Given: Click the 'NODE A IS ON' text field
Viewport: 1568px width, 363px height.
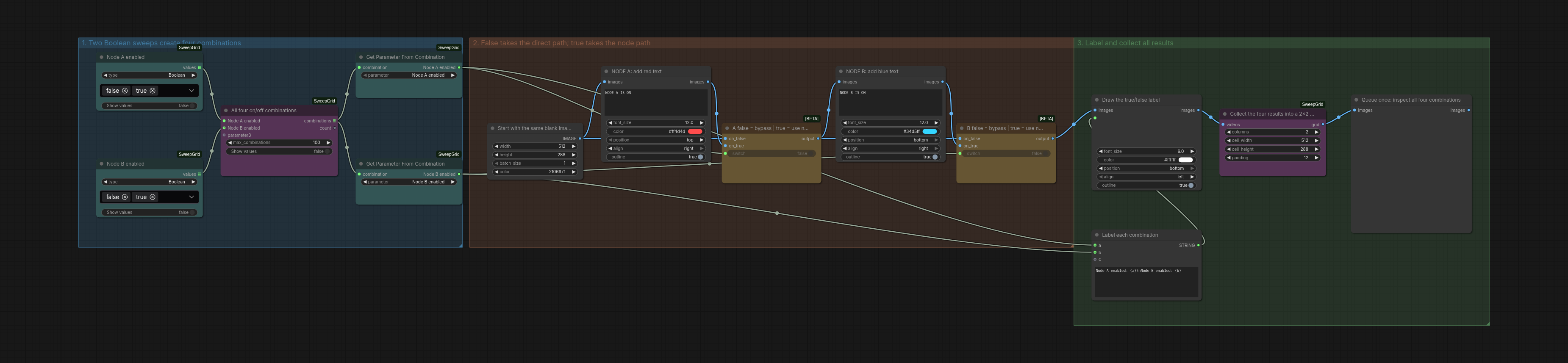Looking at the screenshot, I should (656, 103).
